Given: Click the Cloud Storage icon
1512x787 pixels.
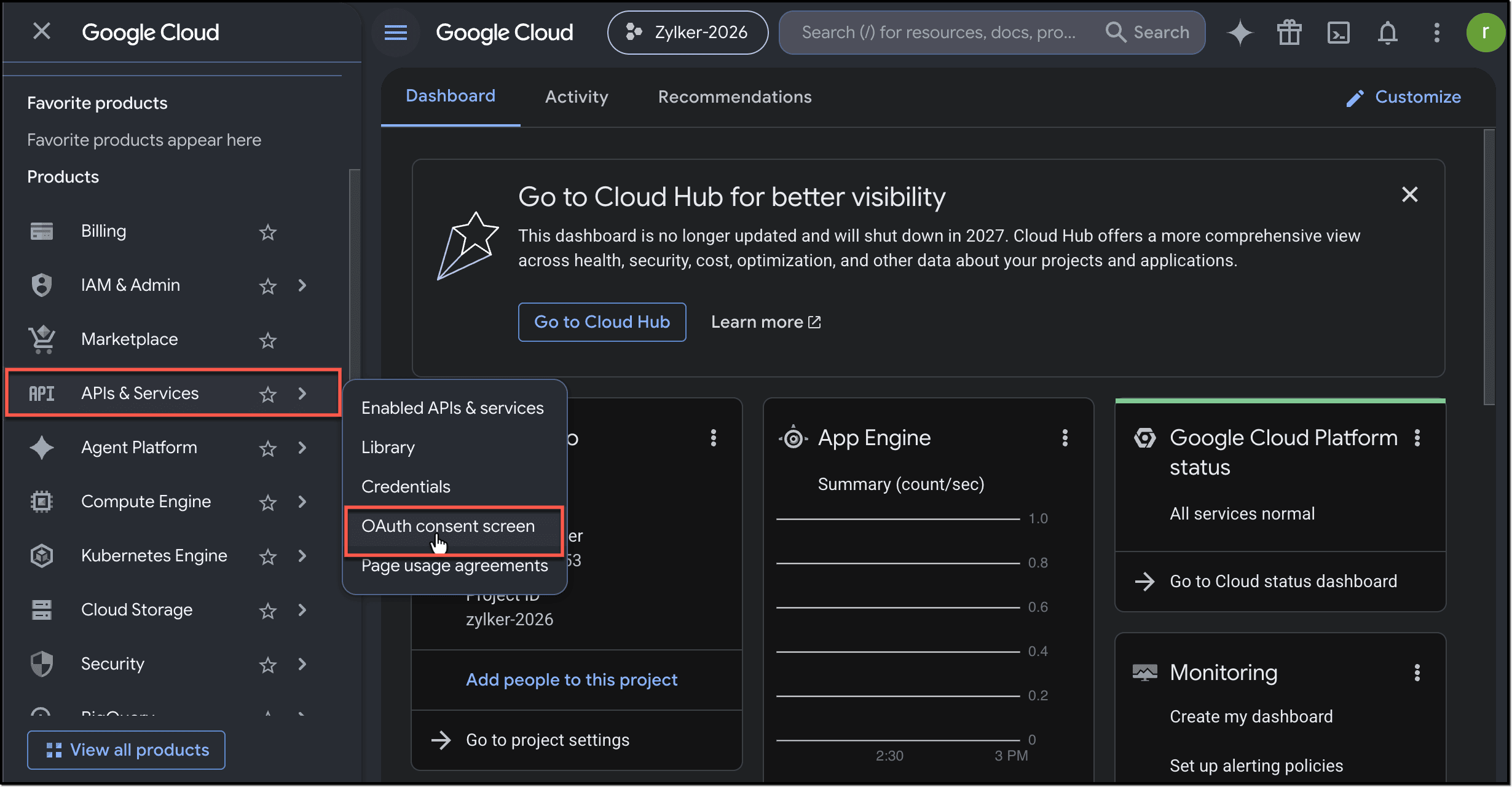Looking at the screenshot, I should pos(42,610).
